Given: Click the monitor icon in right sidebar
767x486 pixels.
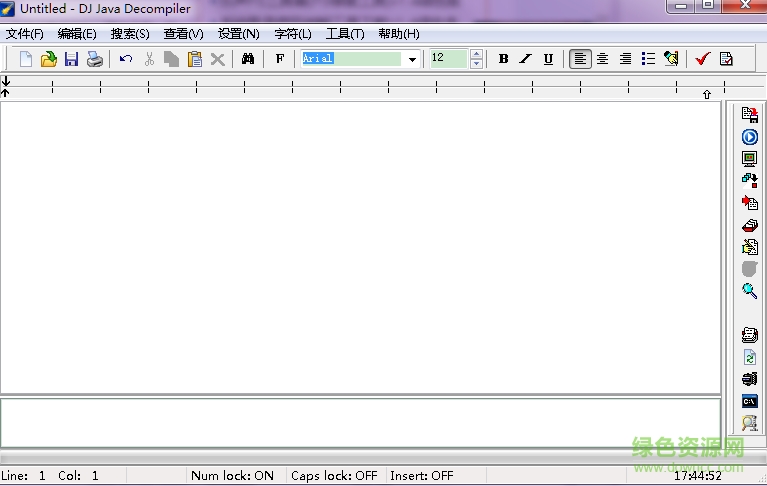Looking at the screenshot, I should click(x=749, y=158).
